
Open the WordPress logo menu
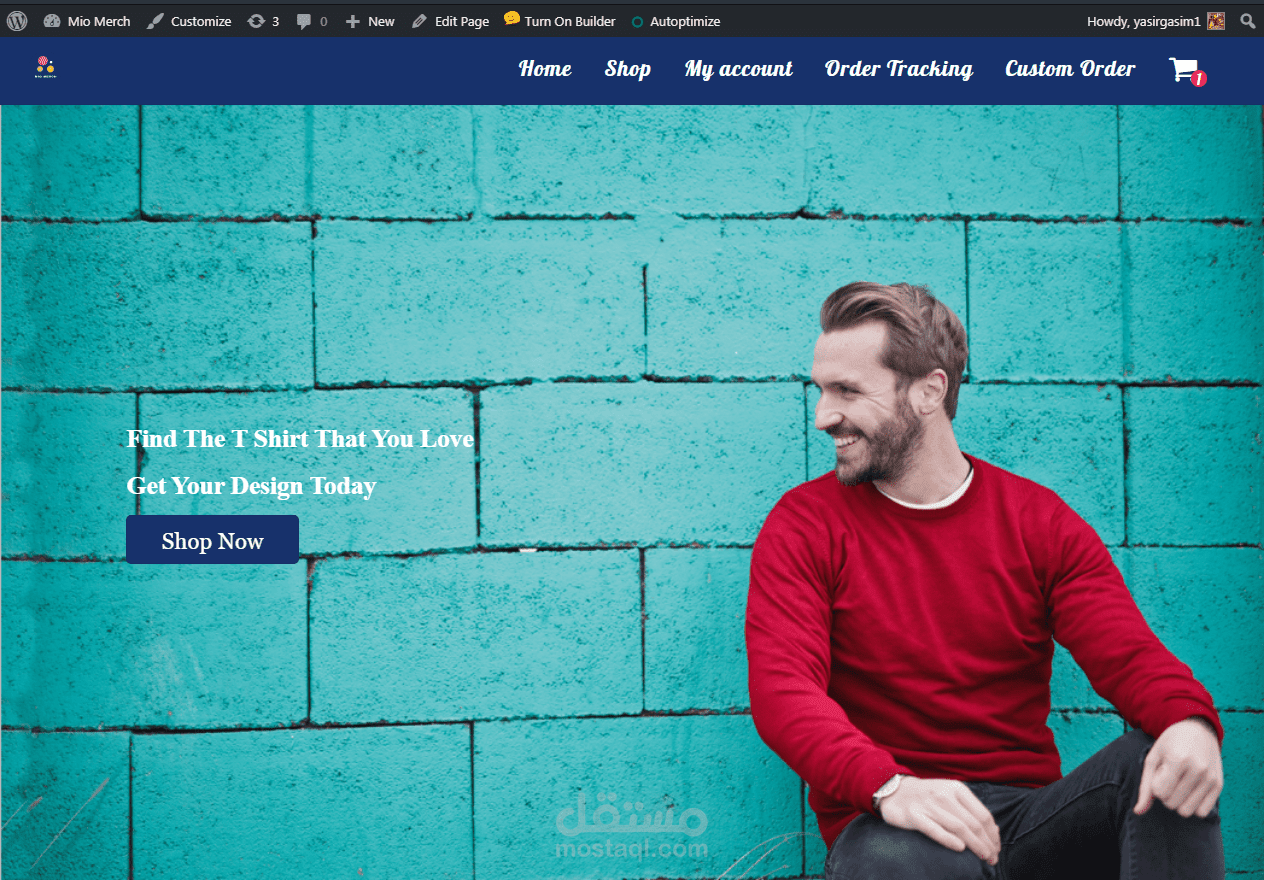pos(17,20)
